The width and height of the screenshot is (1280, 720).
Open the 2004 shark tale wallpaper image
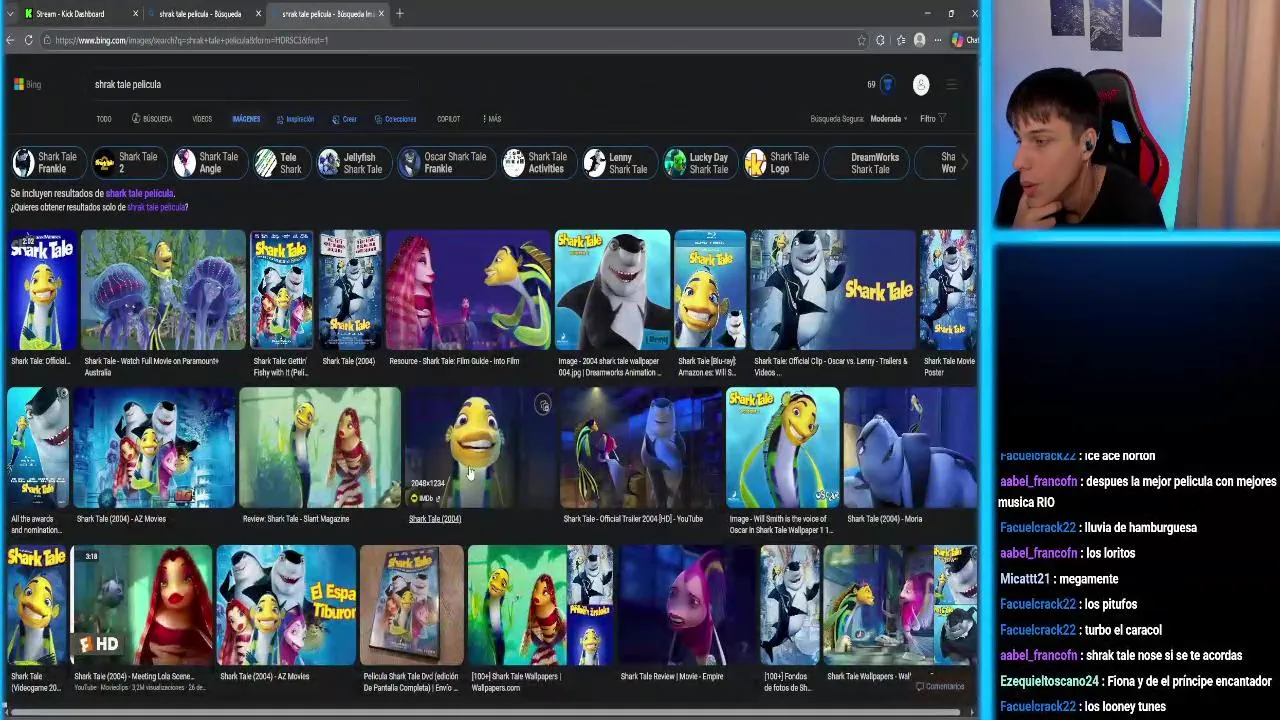(612, 290)
